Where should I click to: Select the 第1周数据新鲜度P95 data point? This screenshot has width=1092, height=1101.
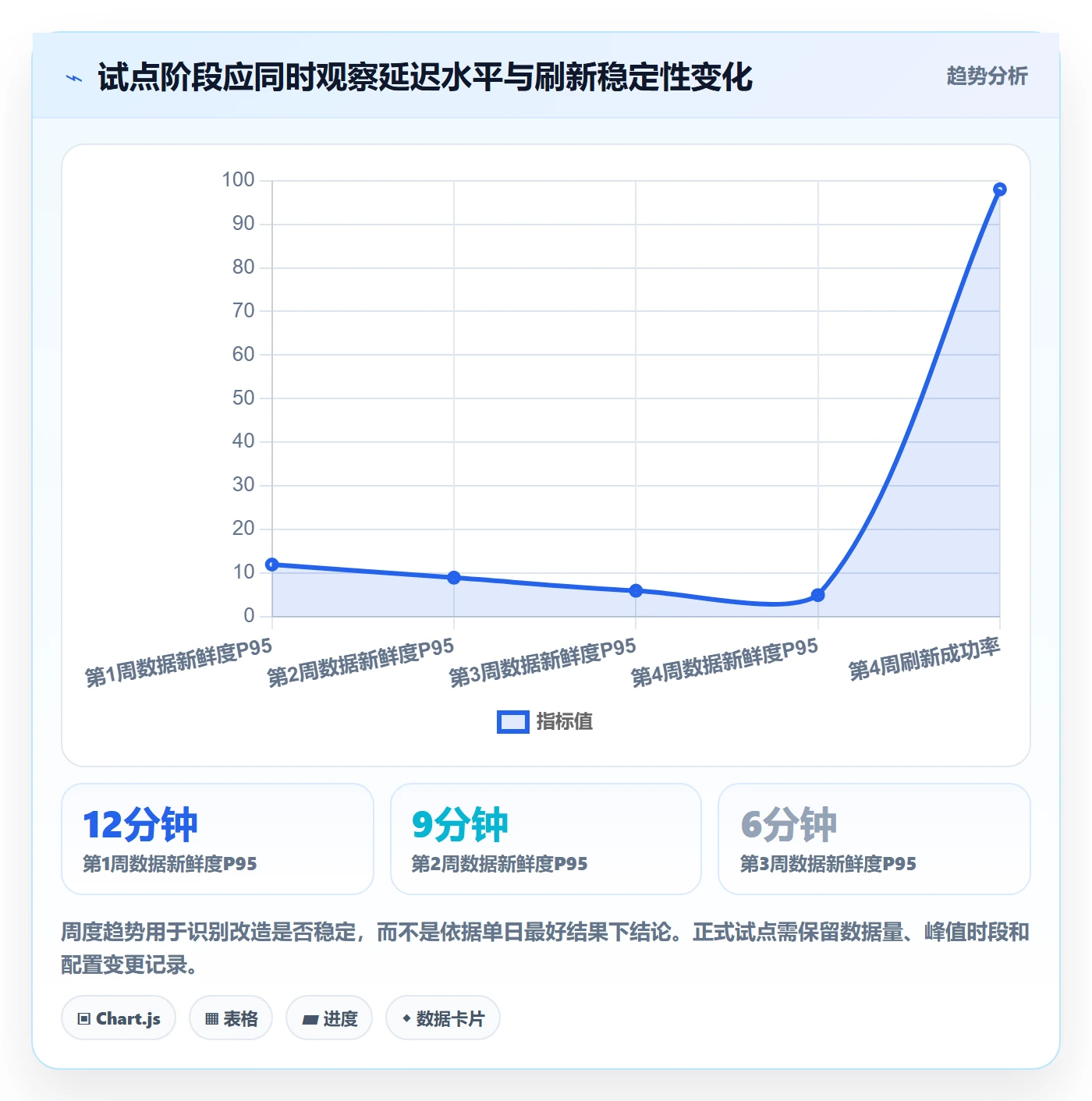pyautogui.click(x=272, y=565)
